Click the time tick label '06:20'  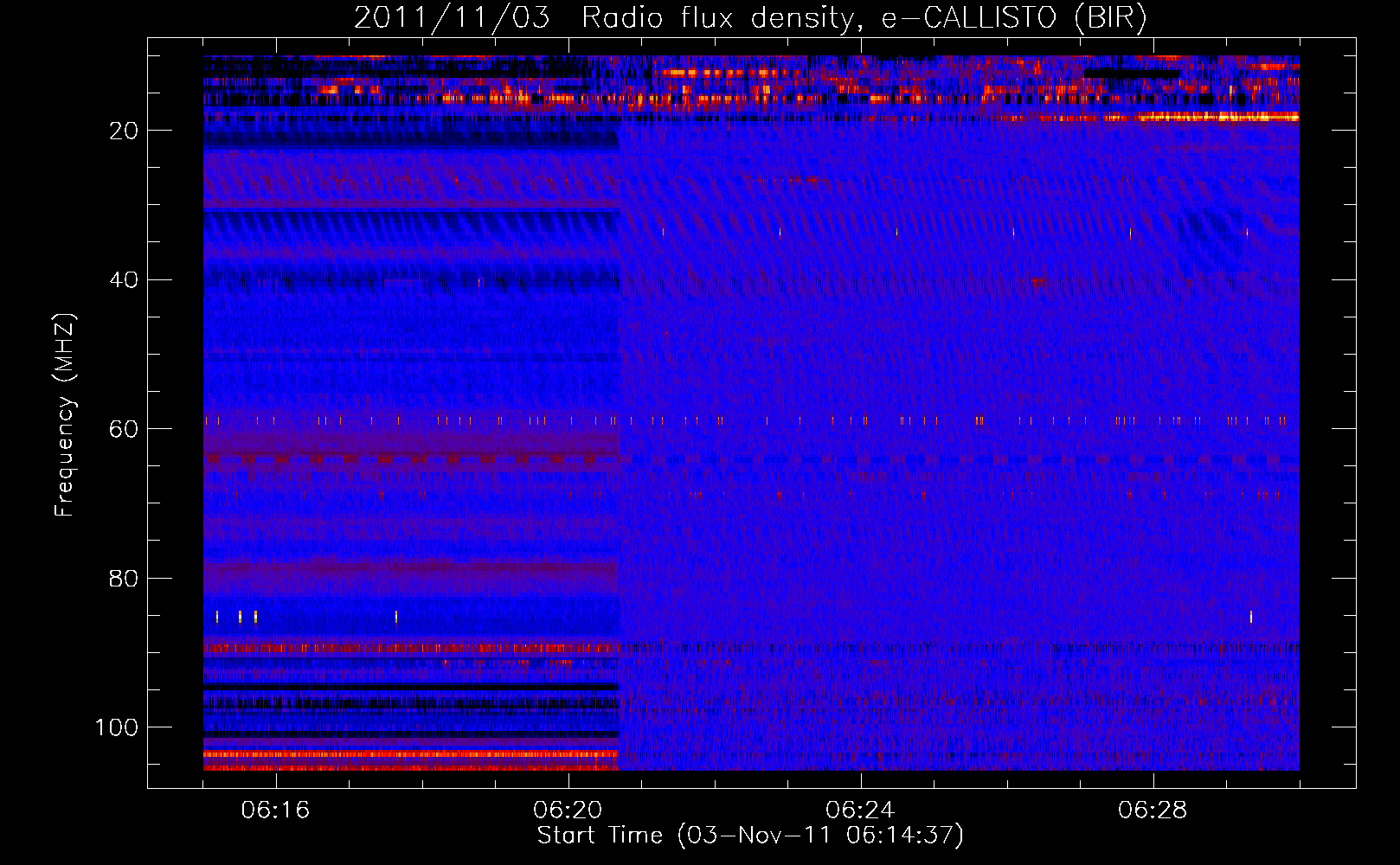pos(568,811)
